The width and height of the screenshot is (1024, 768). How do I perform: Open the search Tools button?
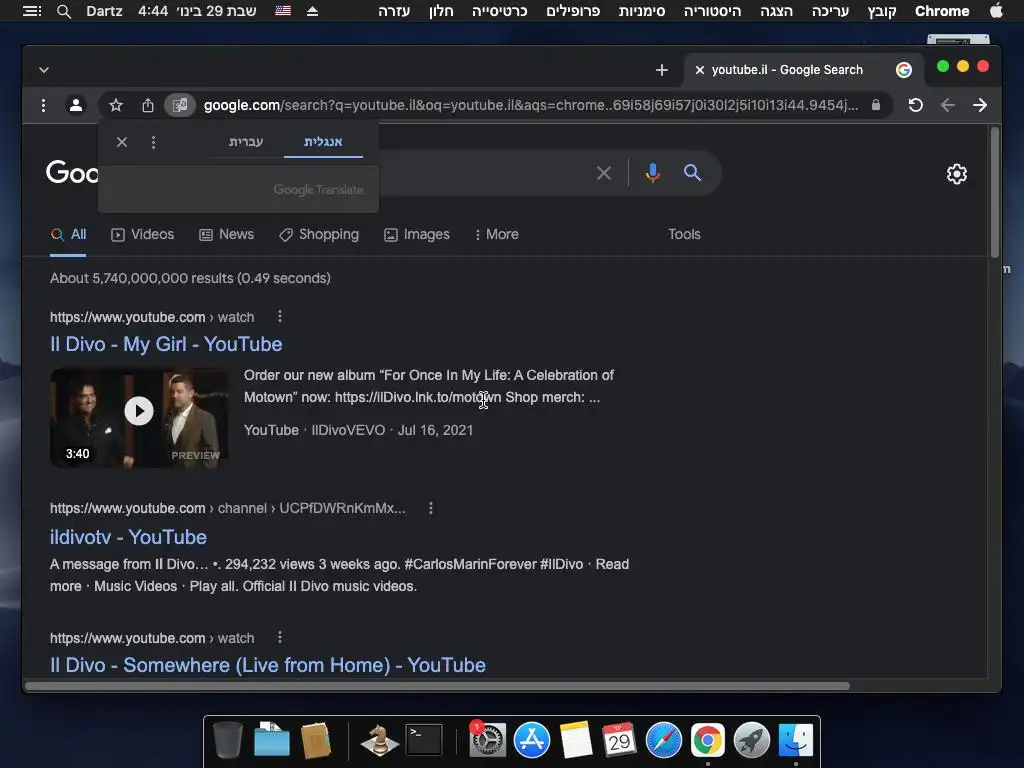tap(684, 234)
